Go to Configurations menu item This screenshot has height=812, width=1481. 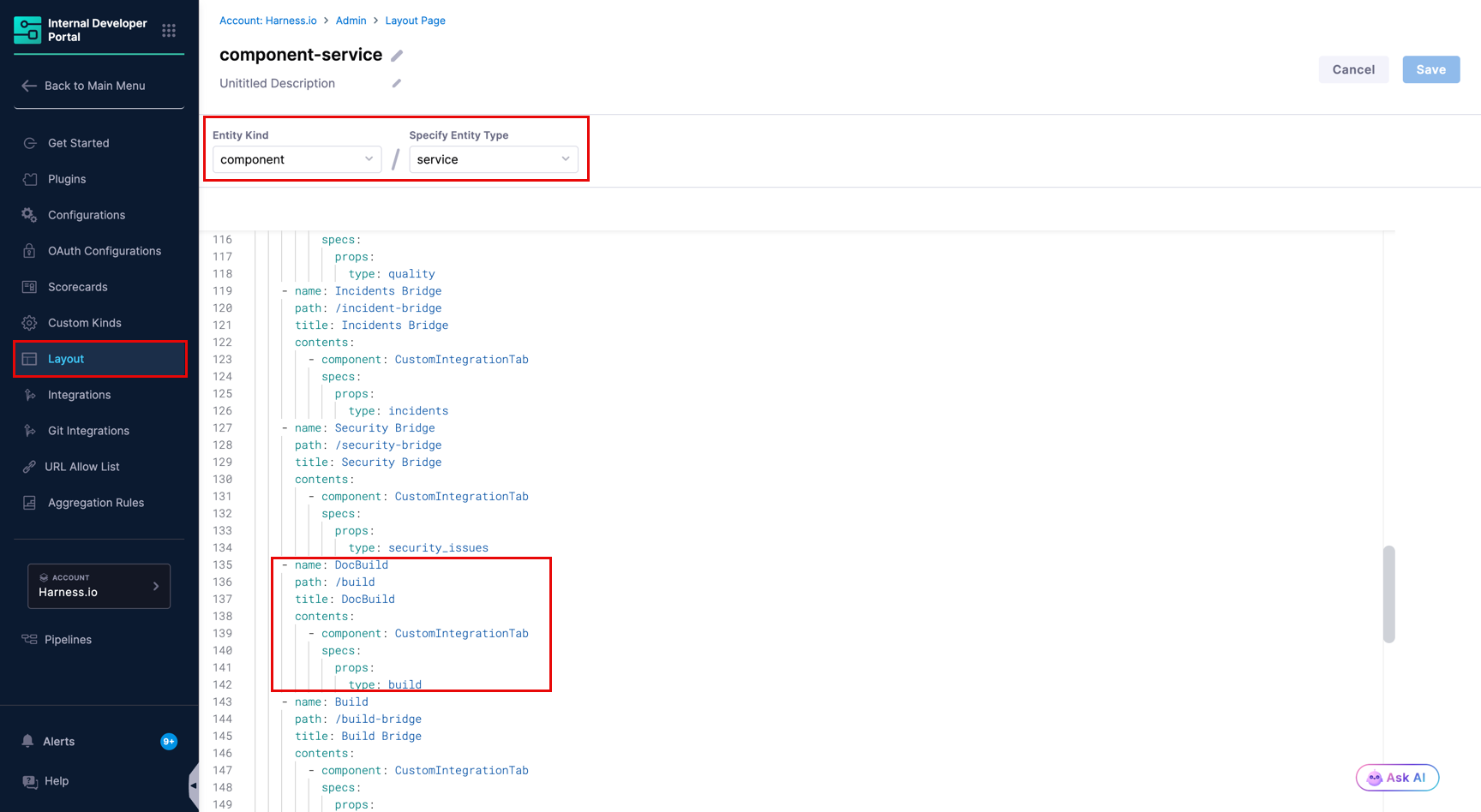(87, 215)
